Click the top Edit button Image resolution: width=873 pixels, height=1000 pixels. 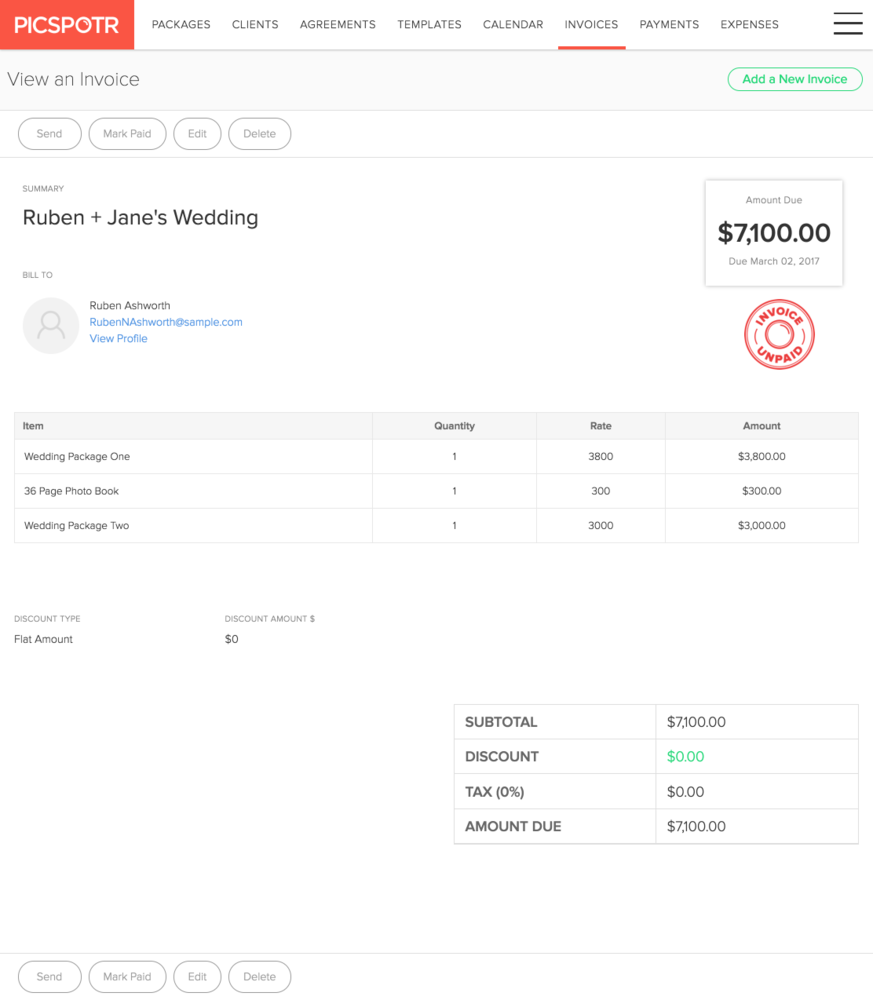197,134
